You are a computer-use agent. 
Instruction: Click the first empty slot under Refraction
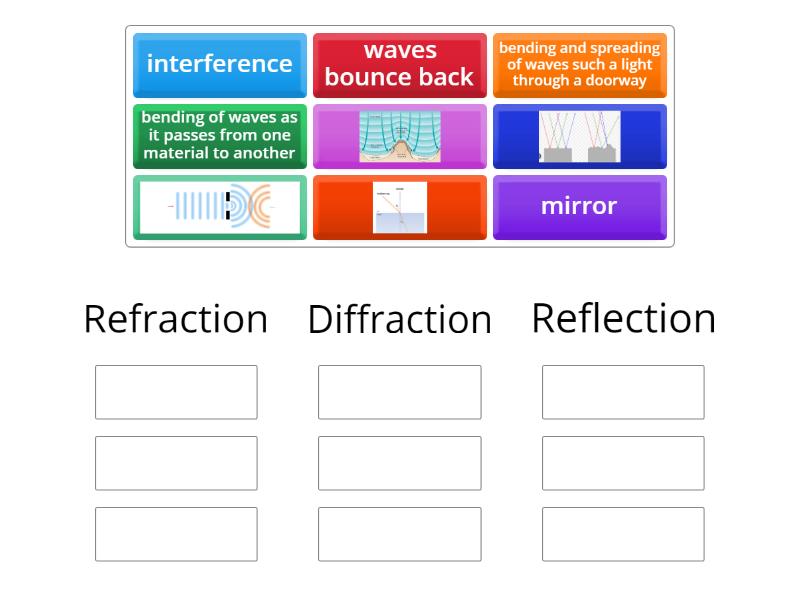point(176,392)
